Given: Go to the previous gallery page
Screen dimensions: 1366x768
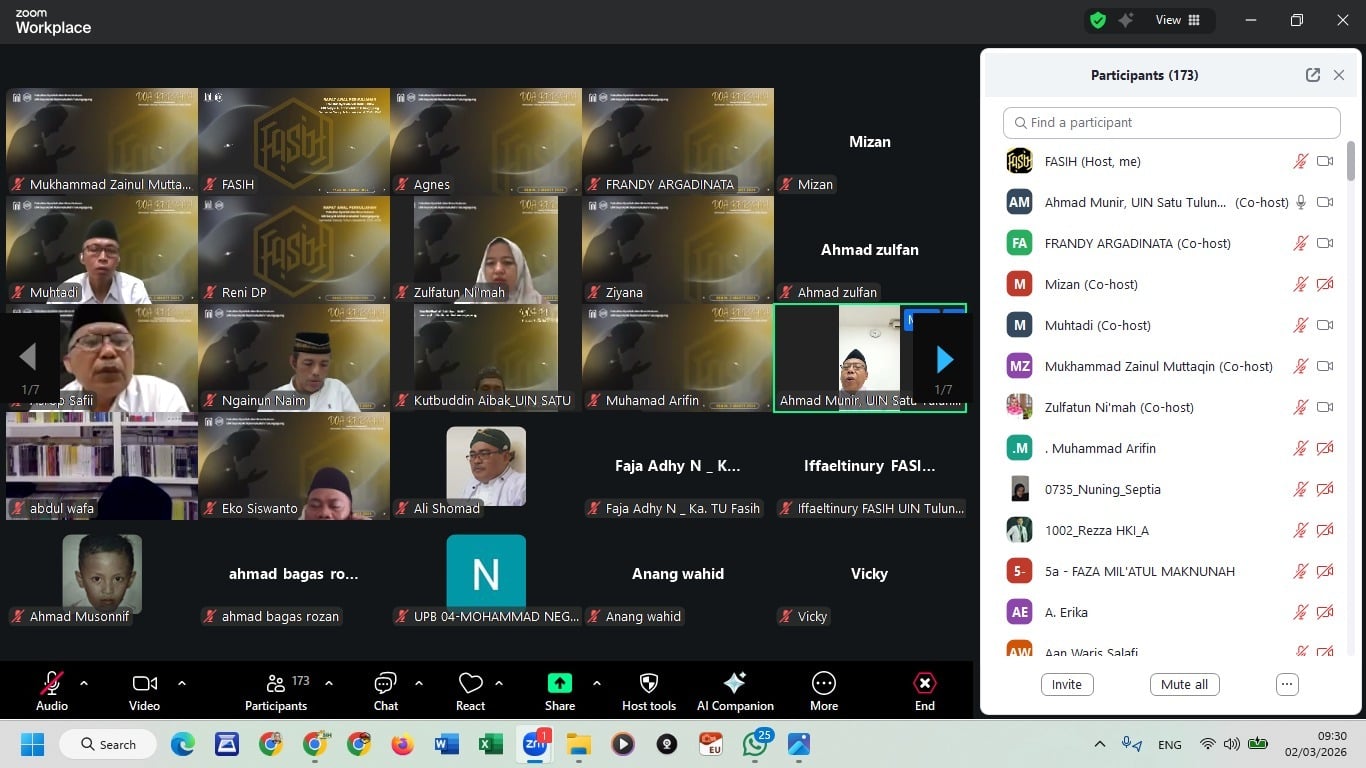Looking at the screenshot, I should point(28,356).
